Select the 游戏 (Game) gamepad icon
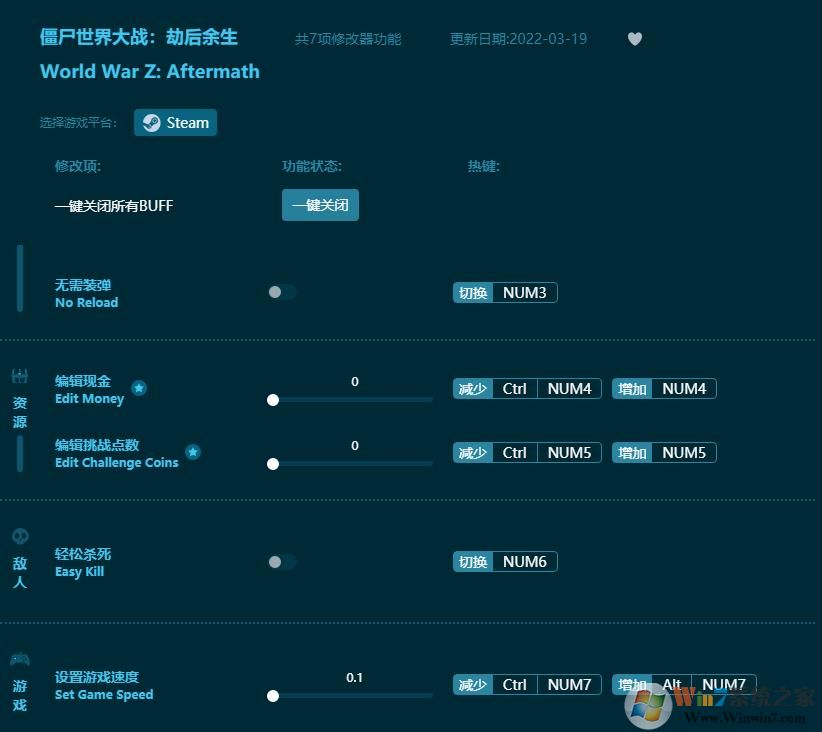Image resolution: width=822 pixels, height=732 pixels. [19, 659]
